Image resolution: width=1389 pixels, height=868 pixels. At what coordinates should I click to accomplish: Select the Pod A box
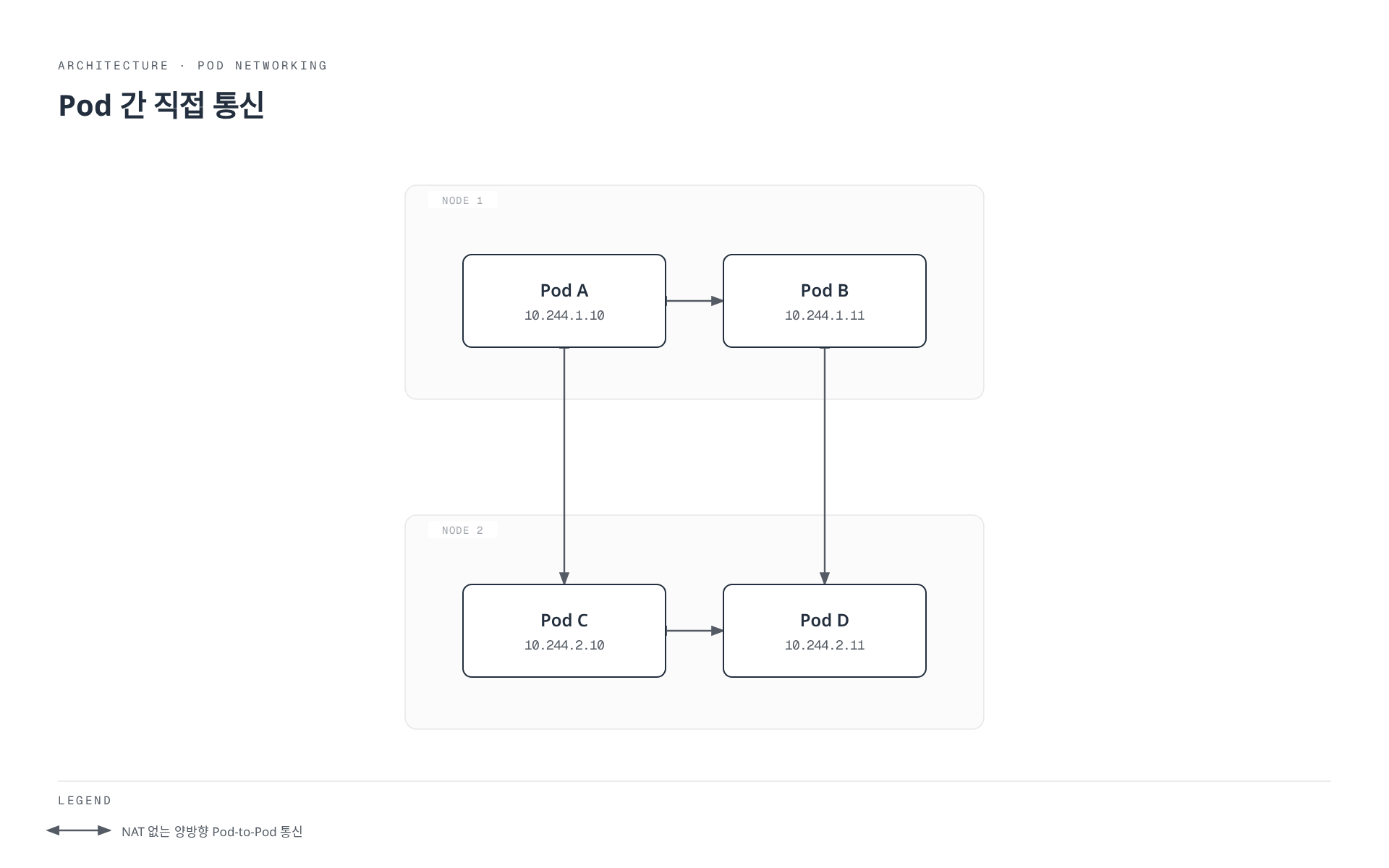click(x=564, y=301)
